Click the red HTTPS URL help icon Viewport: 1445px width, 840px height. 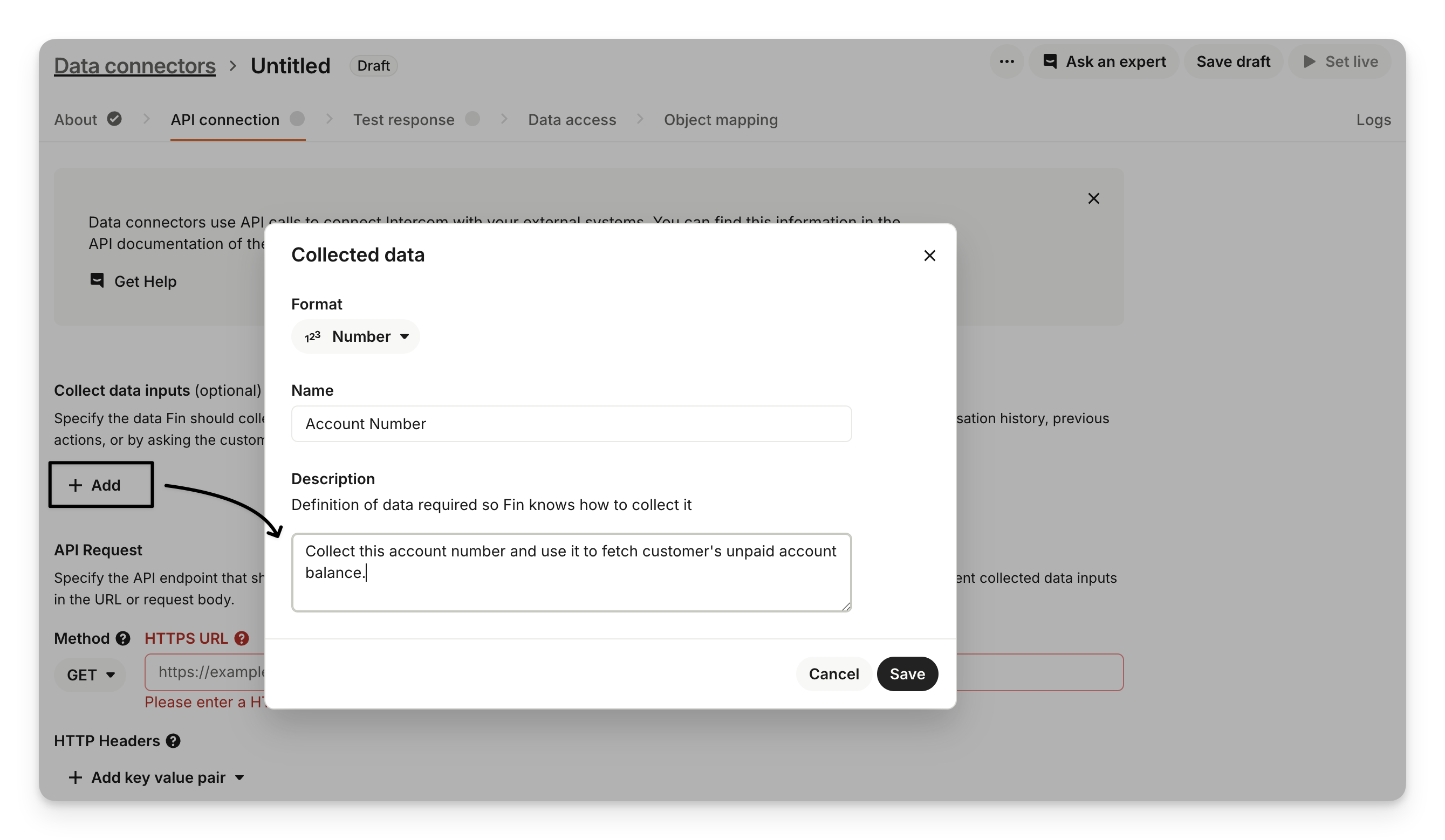[x=242, y=638]
